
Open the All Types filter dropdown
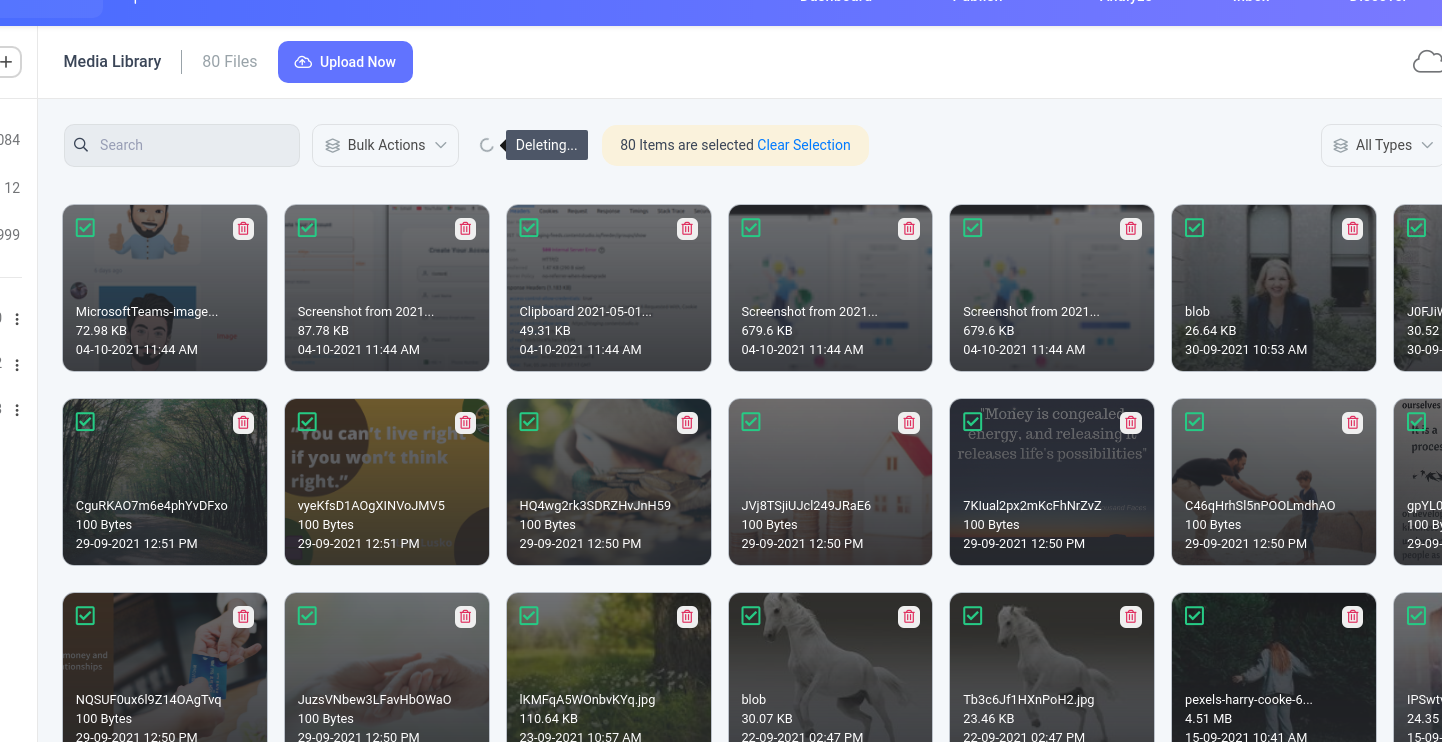point(1383,145)
